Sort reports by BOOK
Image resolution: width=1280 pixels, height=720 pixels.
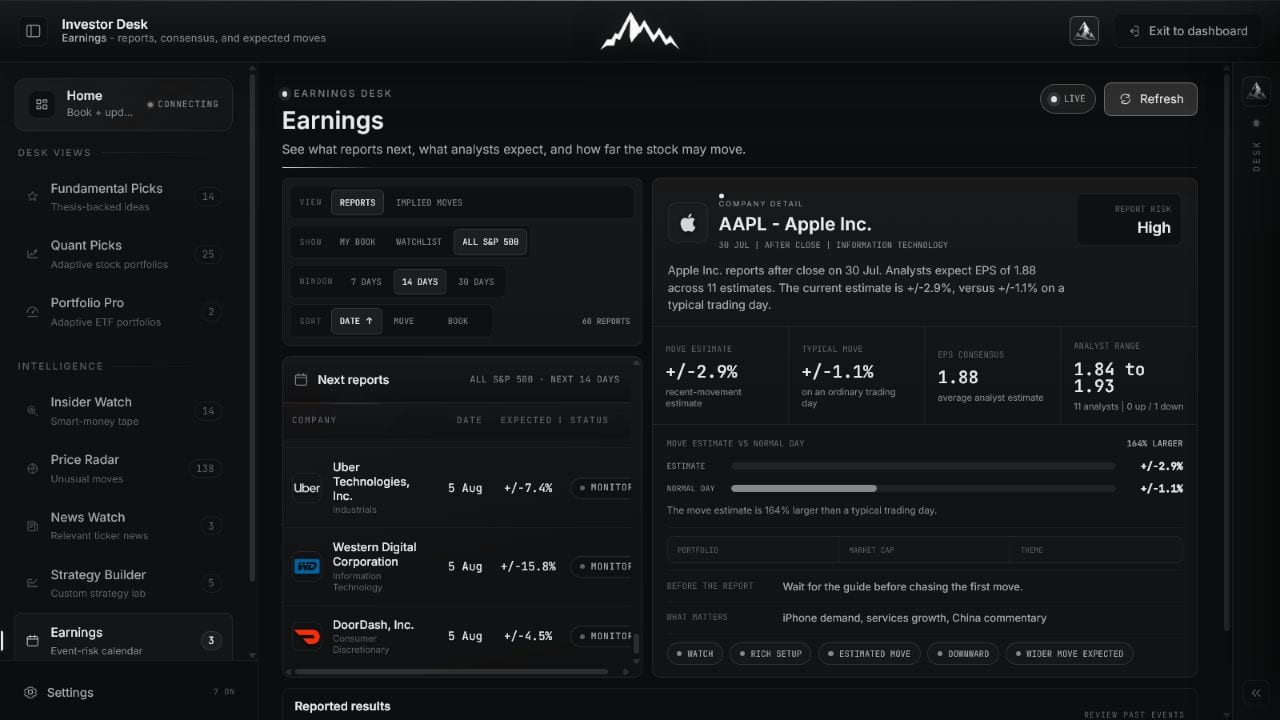tap(458, 321)
